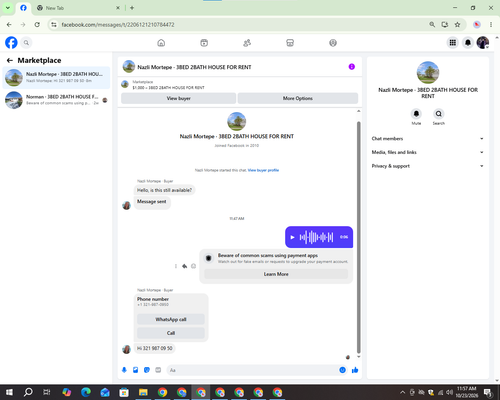Bookmark this page with the star icon
The height and width of the screenshot is (400, 500).
click(457, 24)
